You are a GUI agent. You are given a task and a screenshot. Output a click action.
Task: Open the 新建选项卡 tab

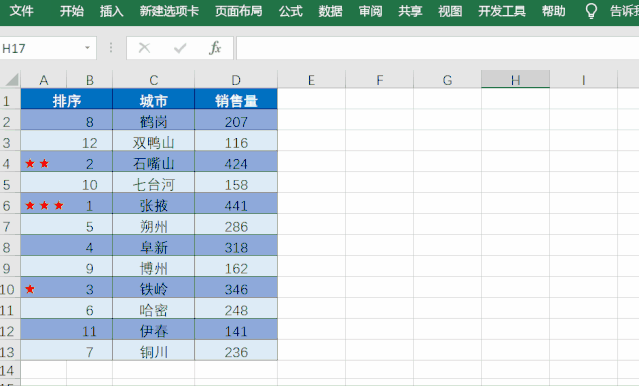click(169, 11)
